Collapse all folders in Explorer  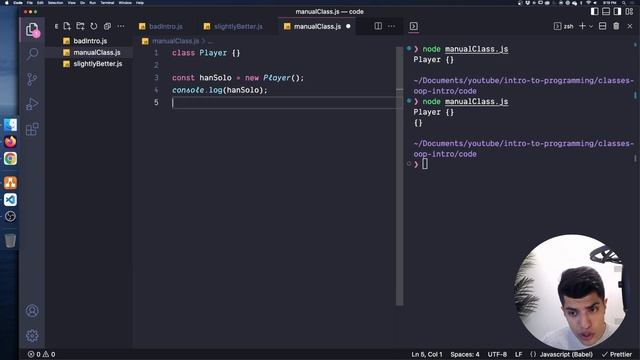coord(107,26)
